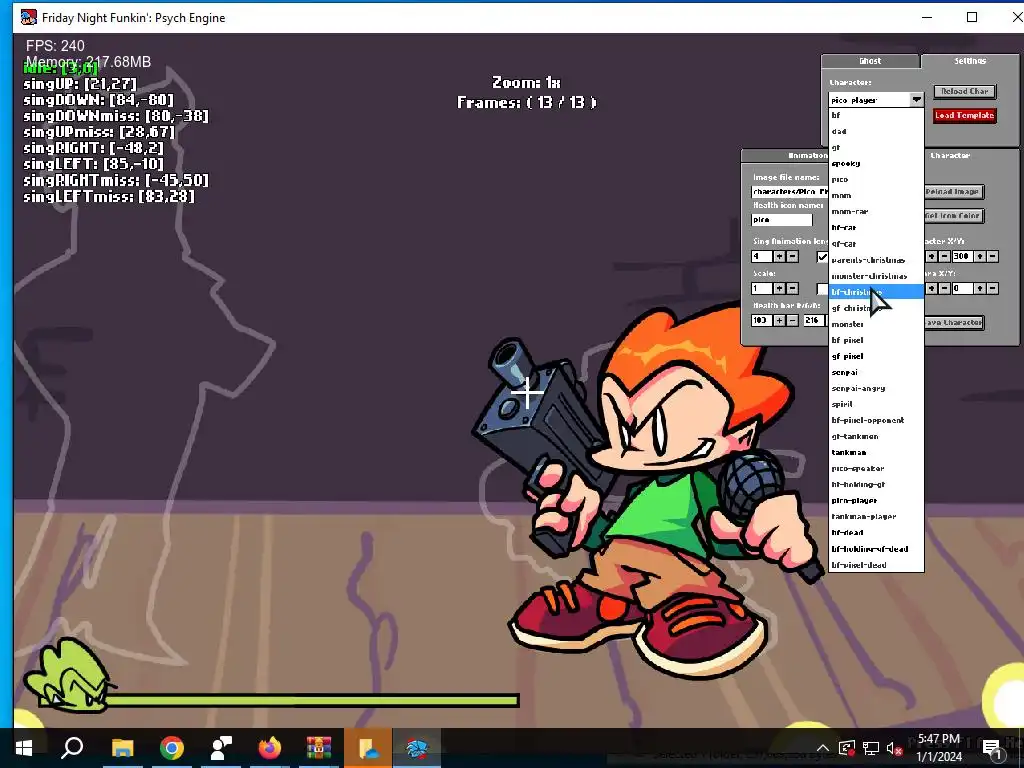Click the Save Character button
This screenshot has height=768, width=1024.
coord(954,323)
